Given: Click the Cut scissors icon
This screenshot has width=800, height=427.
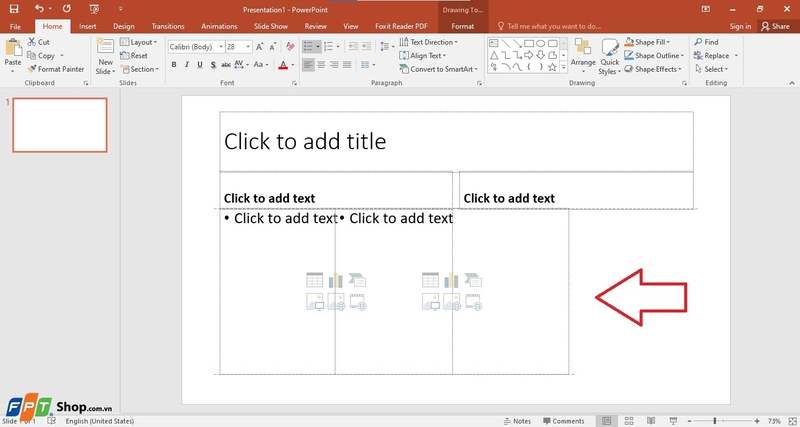Looking at the screenshot, I should coord(32,42).
